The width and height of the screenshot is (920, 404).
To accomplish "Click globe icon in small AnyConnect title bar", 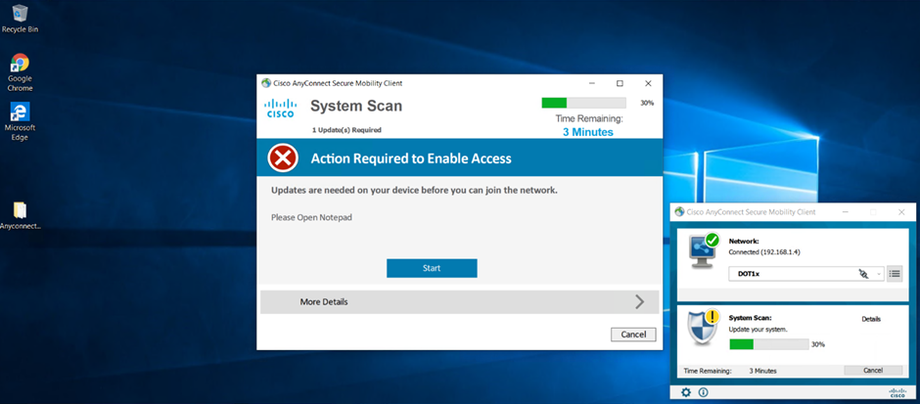I will coord(679,212).
